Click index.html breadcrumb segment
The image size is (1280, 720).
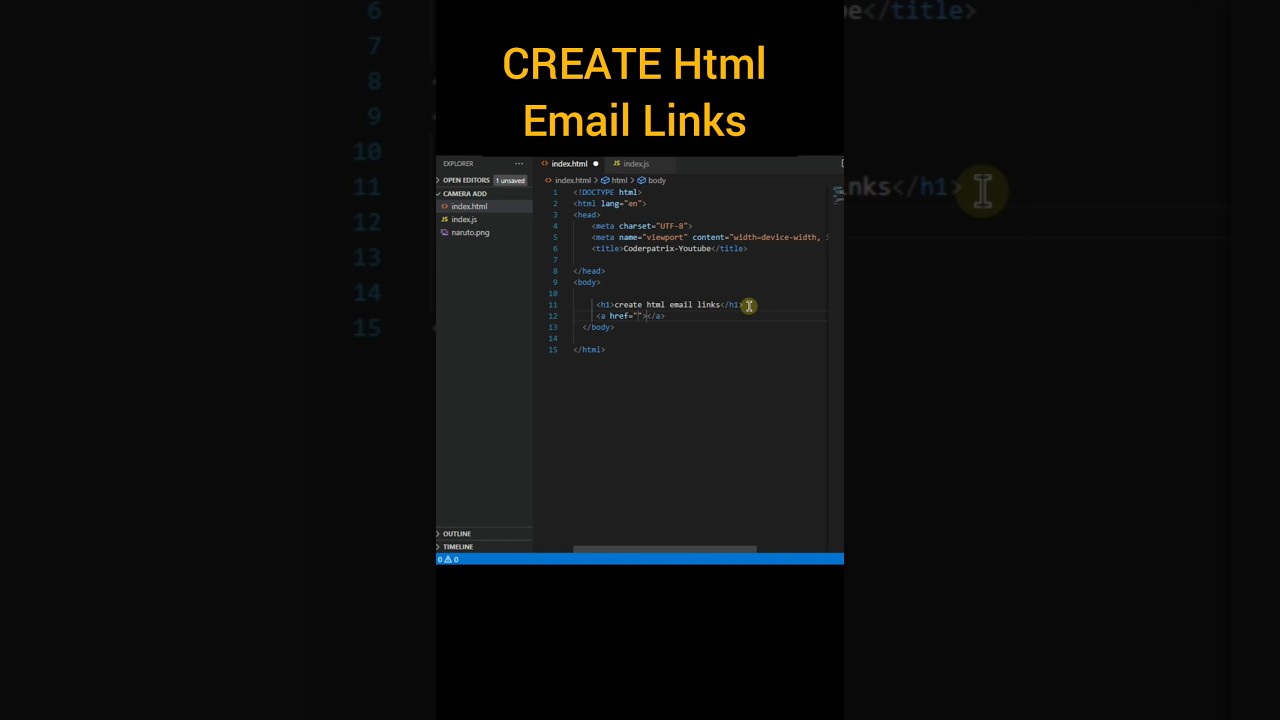(x=573, y=180)
